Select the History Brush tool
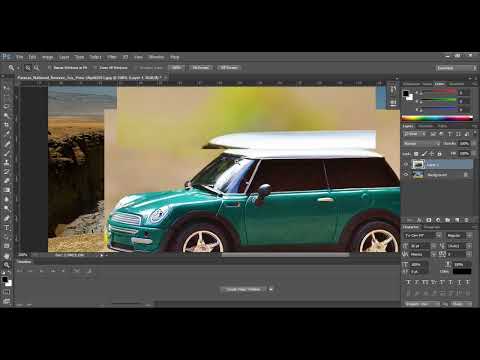 click(x=6, y=172)
